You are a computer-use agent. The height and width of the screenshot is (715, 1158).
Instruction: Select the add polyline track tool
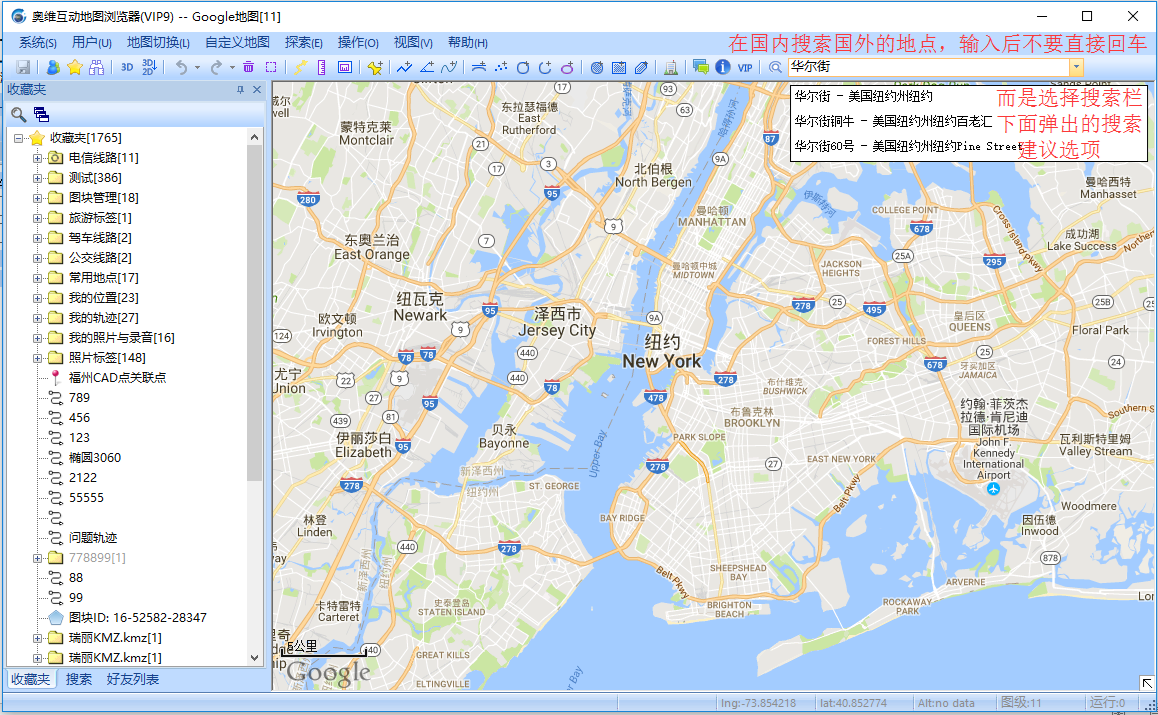[x=404, y=67]
